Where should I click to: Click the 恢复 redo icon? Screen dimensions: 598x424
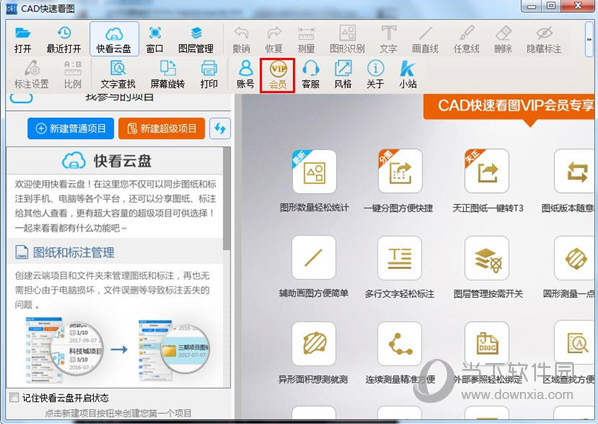[x=273, y=40]
